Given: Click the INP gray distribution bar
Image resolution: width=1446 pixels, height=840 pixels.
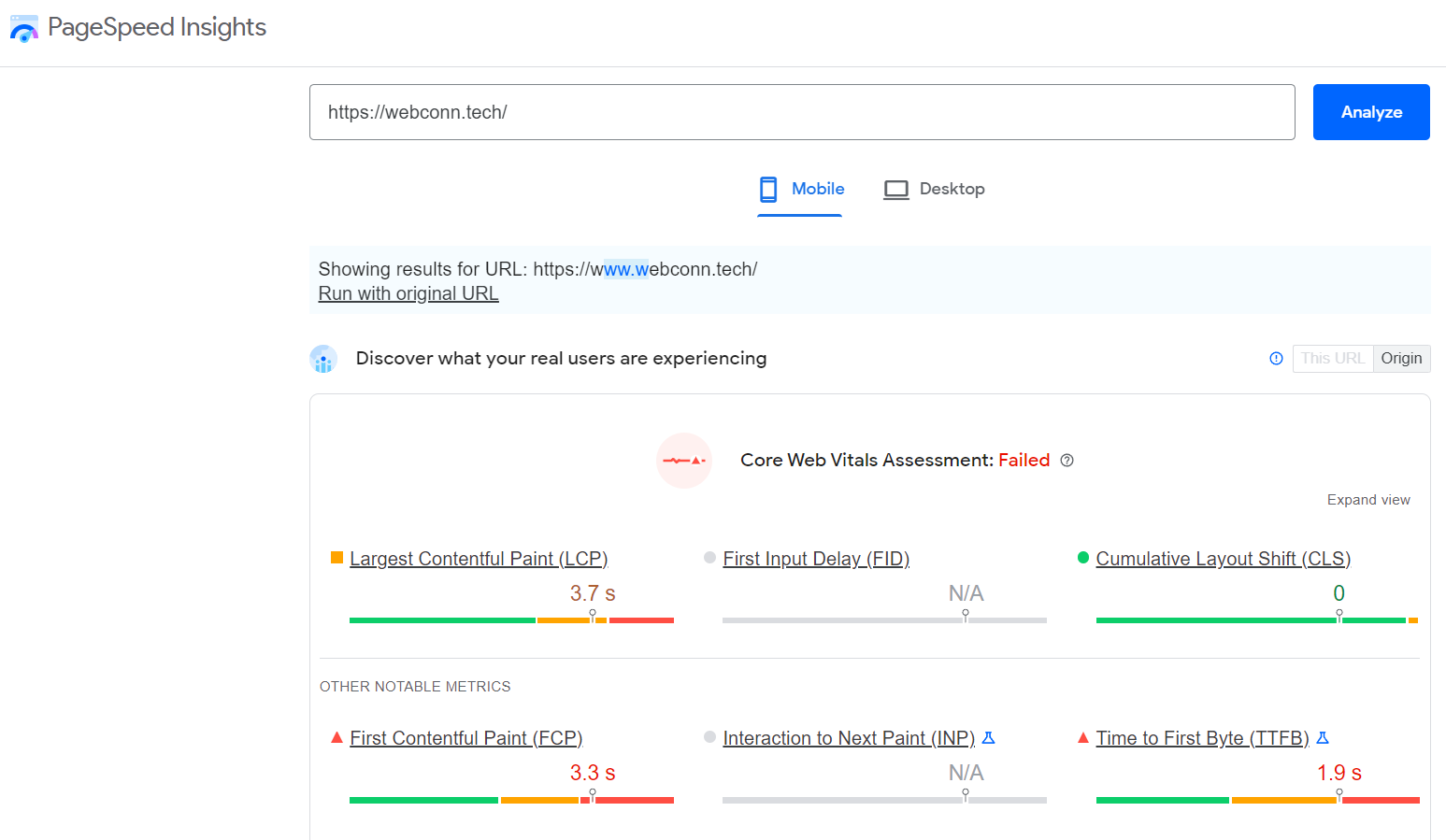Looking at the screenshot, I should click(884, 800).
